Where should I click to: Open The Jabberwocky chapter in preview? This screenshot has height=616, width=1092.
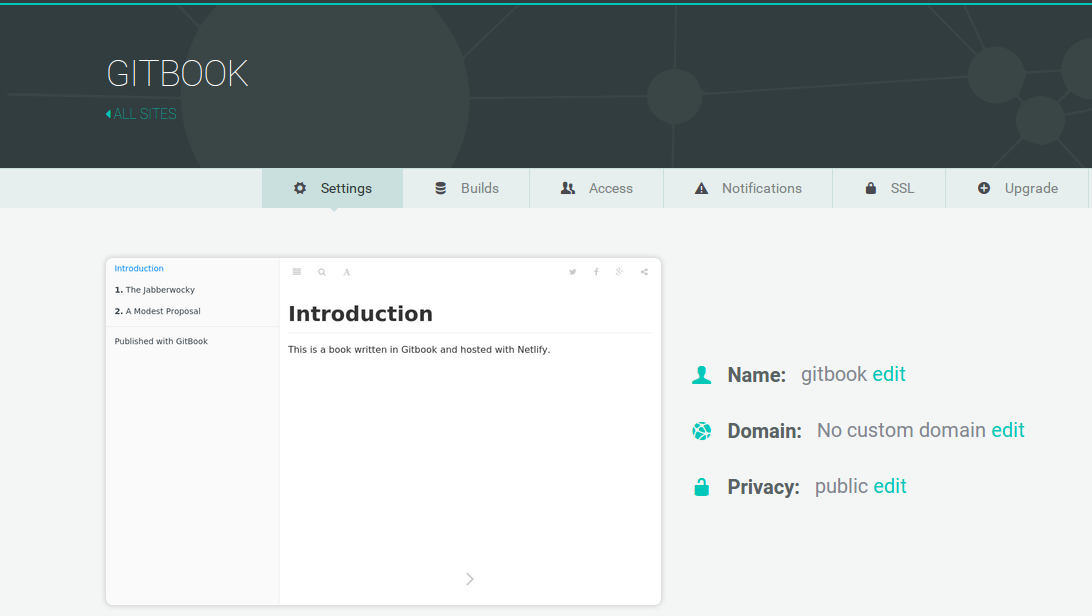click(155, 290)
